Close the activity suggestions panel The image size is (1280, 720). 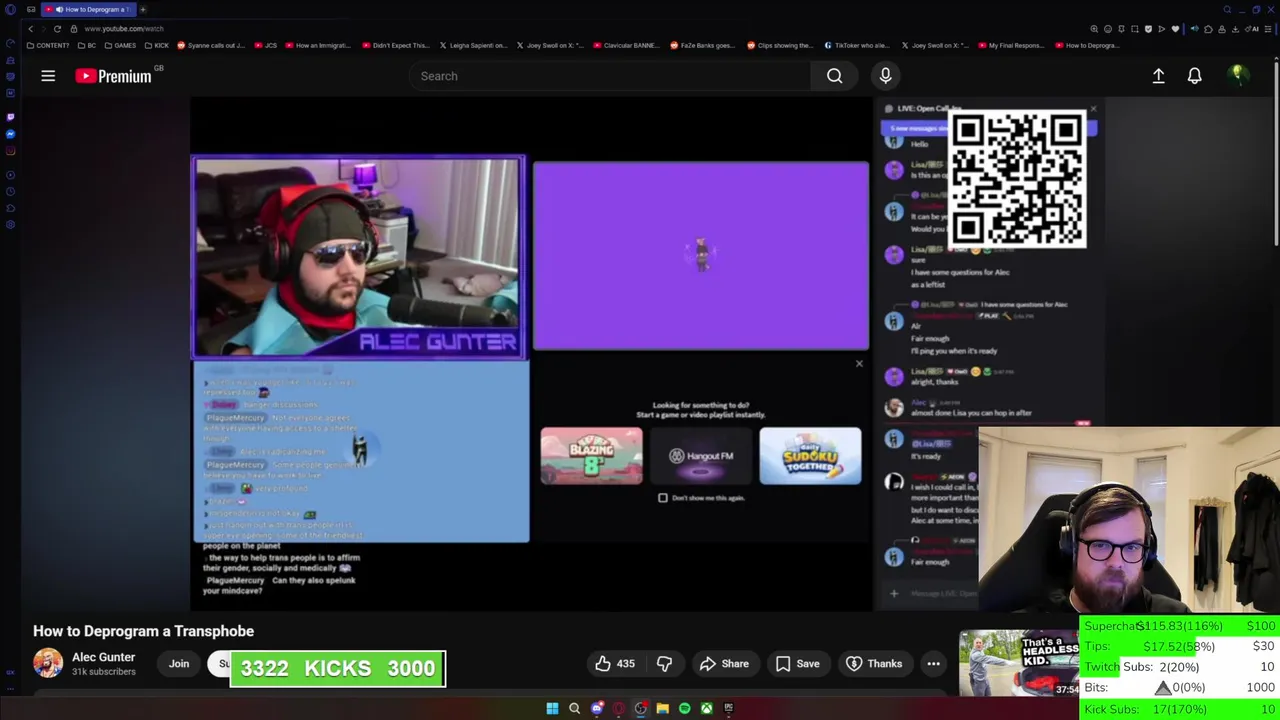[x=859, y=364]
